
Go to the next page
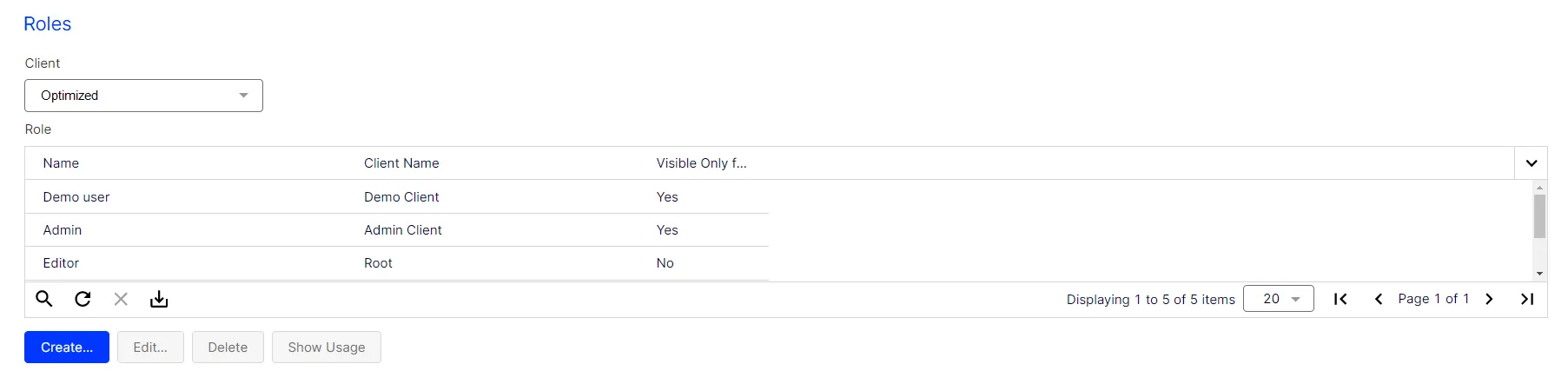click(x=1489, y=299)
